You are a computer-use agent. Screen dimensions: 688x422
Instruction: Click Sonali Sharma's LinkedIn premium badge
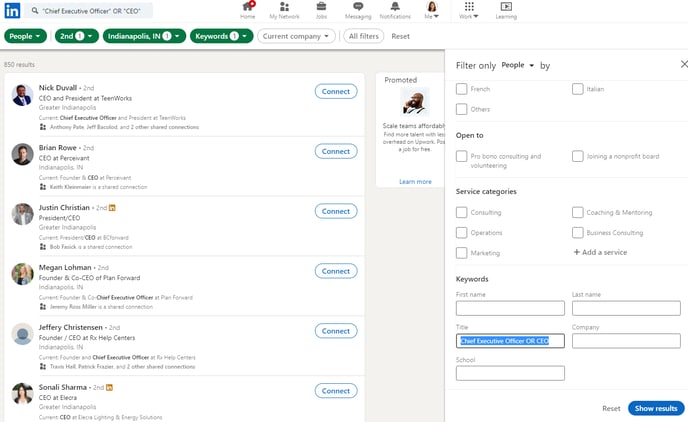(109, 387)
